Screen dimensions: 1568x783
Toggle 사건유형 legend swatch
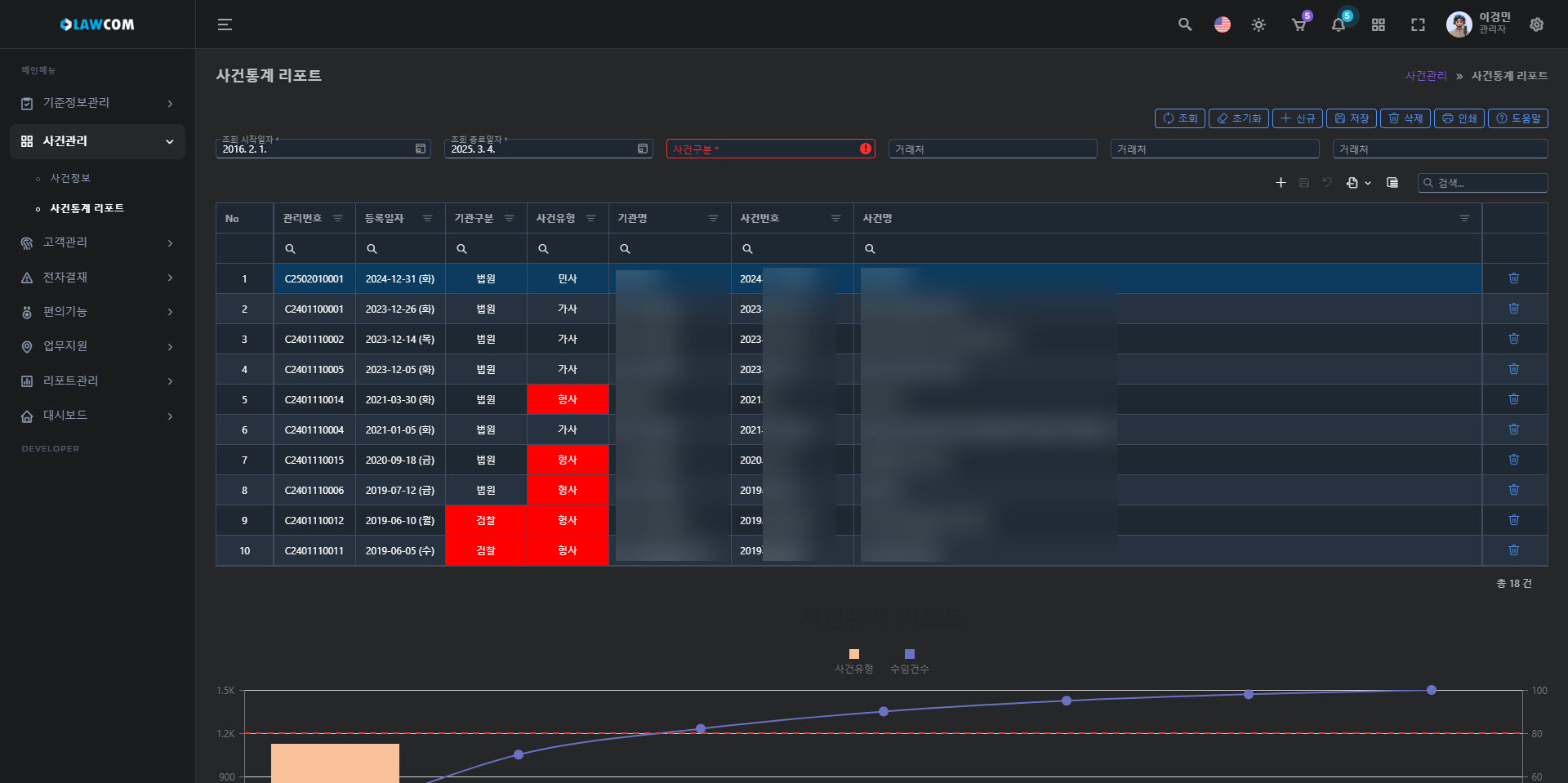tap(854, 654)
